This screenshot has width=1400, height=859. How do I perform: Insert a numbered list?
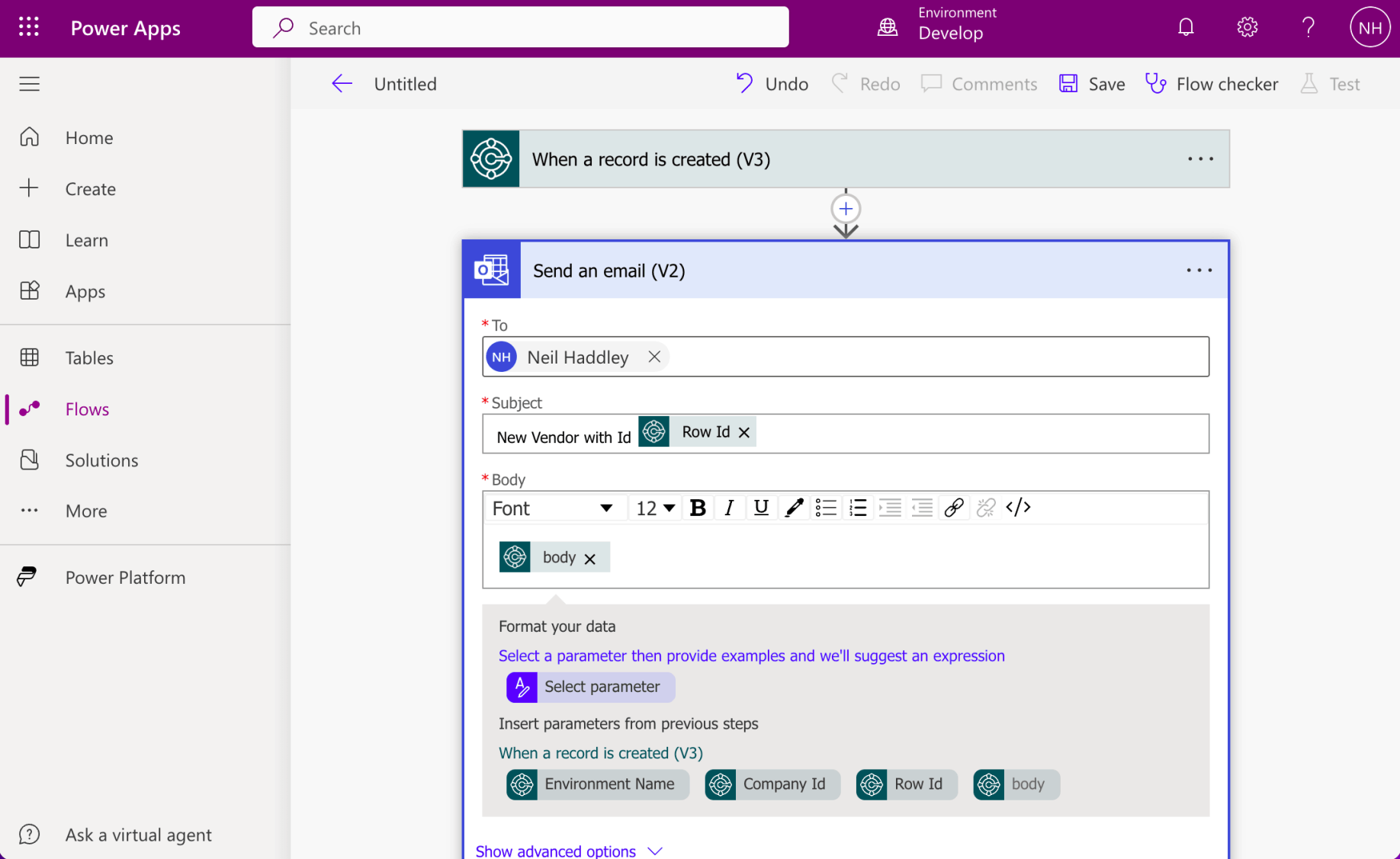858,508
